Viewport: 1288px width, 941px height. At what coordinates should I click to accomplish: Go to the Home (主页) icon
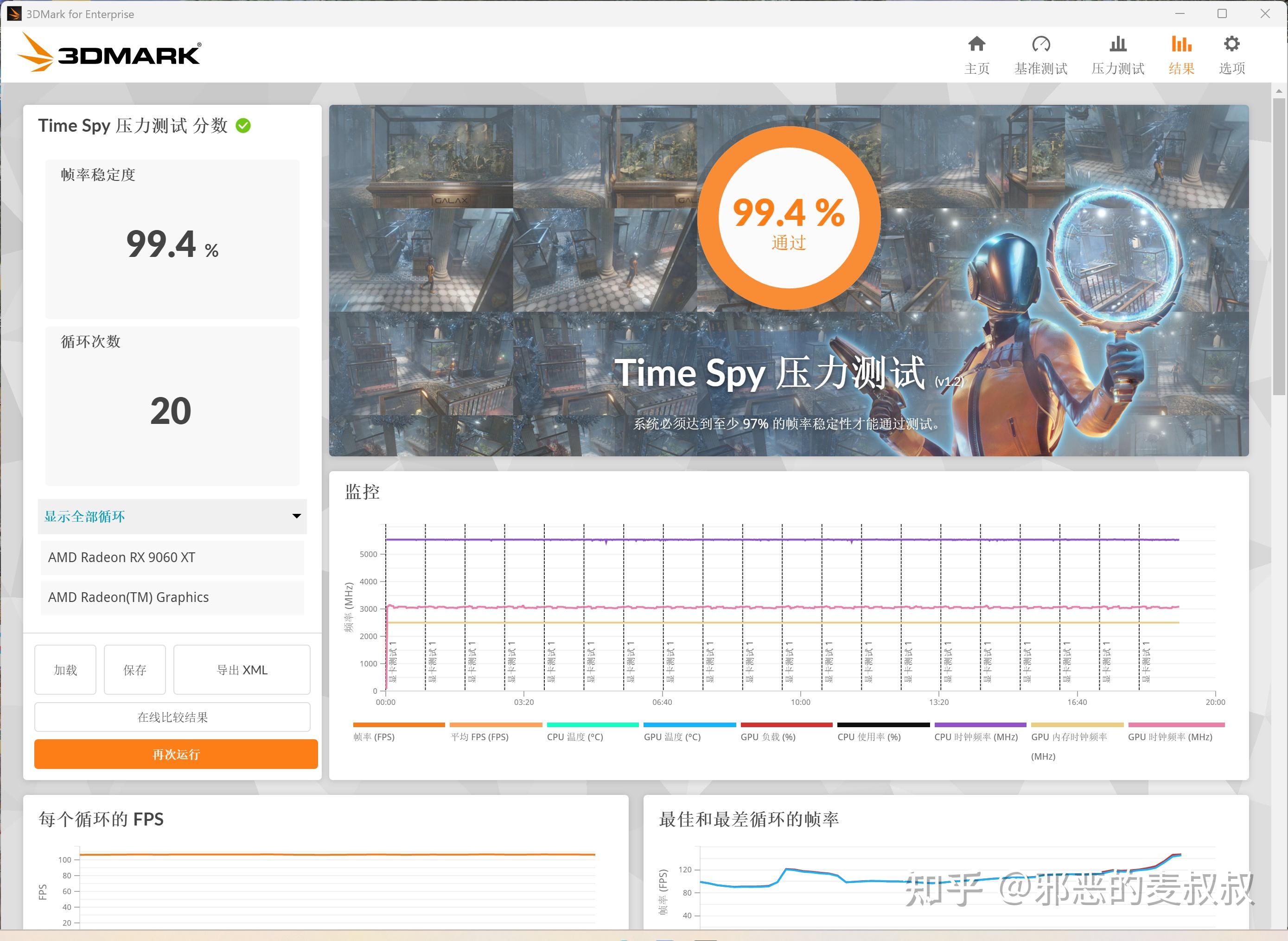point(976,45)
